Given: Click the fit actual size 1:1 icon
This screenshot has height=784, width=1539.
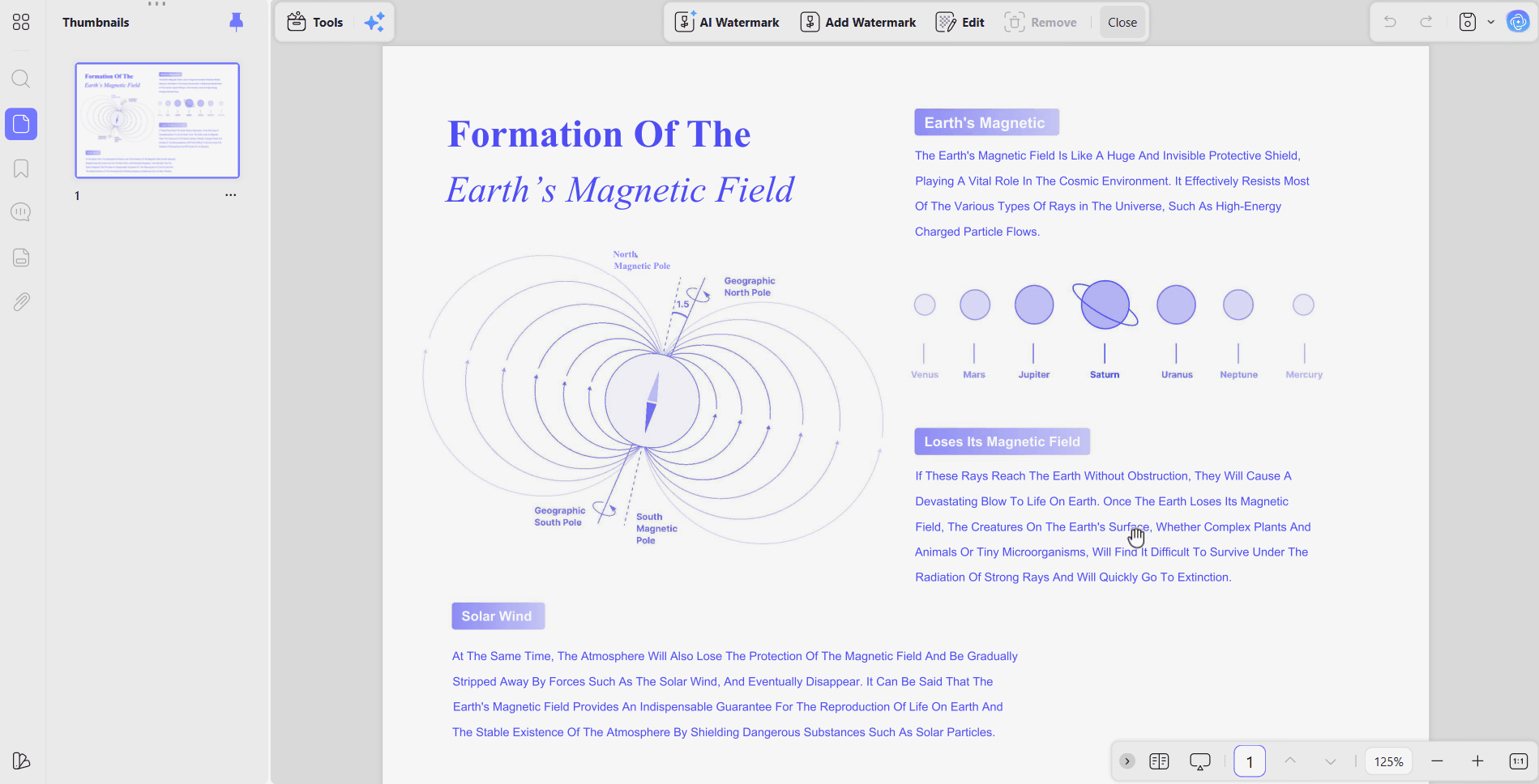Looking at the screenshot, I should click(x=1519, y=761).
